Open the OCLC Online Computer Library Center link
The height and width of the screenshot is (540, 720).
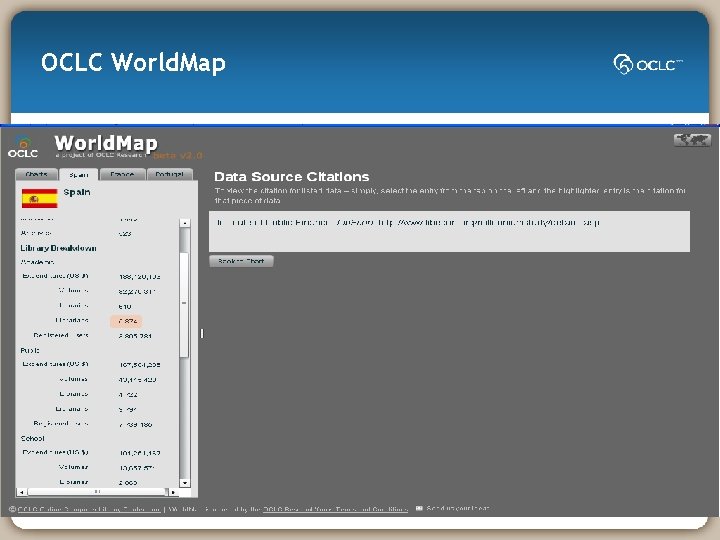pyautogui.click(x=89, y=509)
